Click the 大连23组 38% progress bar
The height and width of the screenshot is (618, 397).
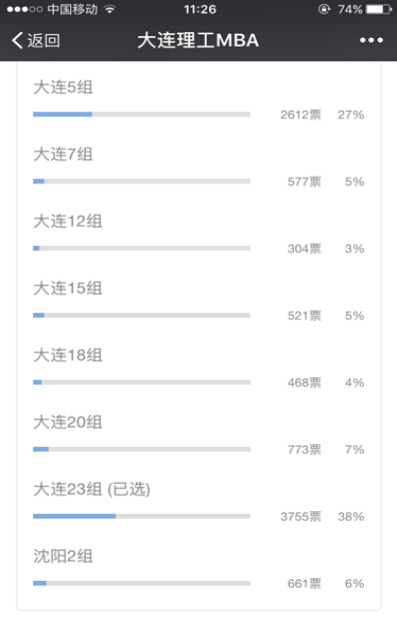point(142,516)
